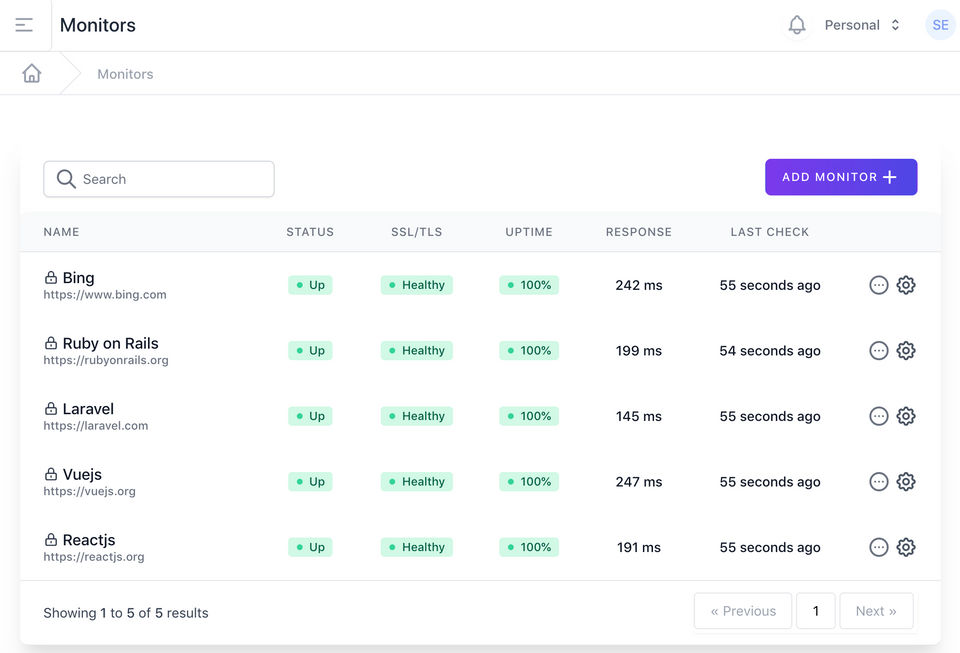Image resolution: width=960 pixels, height=653 pixels.
Task: Open the Personal team switcher dropdown
Action: pyautogui.click(x=862, y=25)
